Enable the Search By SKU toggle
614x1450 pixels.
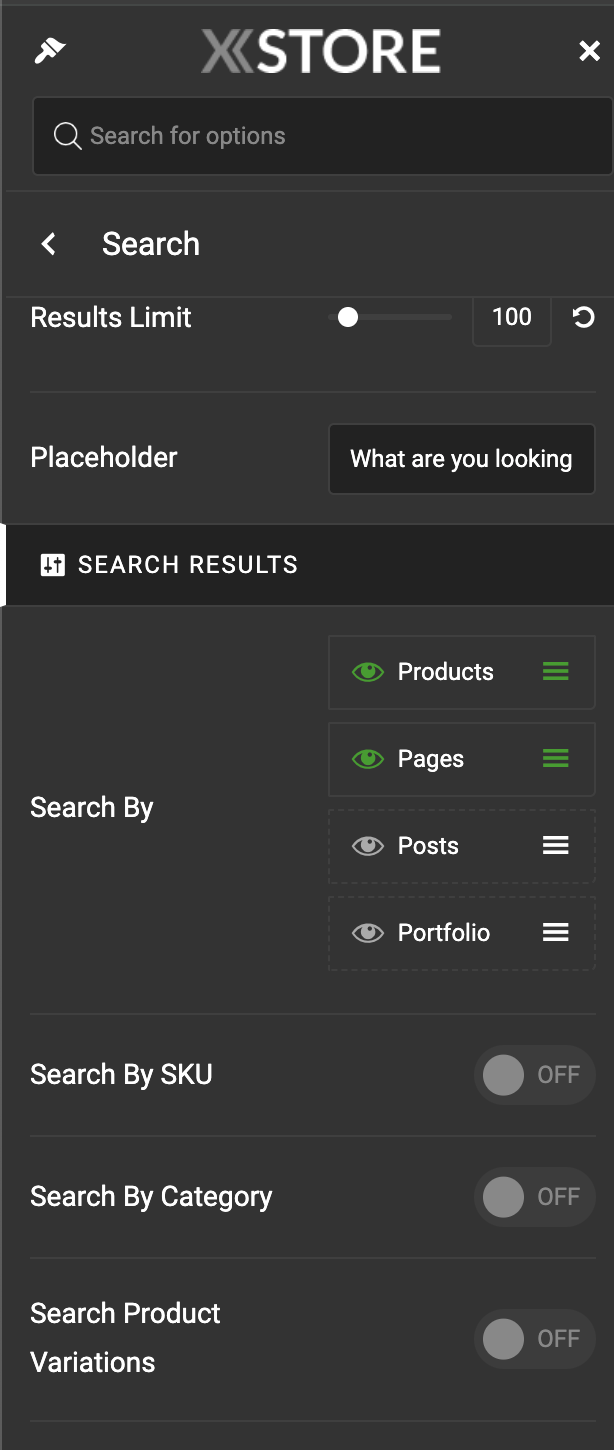point(534,1075)
